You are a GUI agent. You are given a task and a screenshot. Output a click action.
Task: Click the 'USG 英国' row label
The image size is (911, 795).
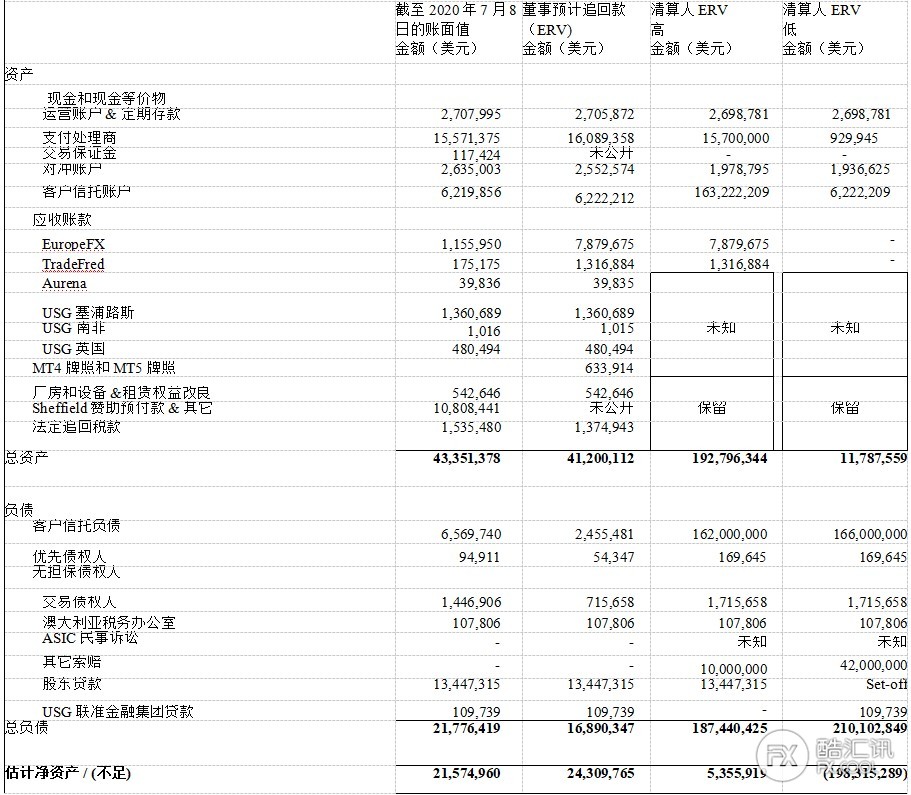[x=74, y=349]
